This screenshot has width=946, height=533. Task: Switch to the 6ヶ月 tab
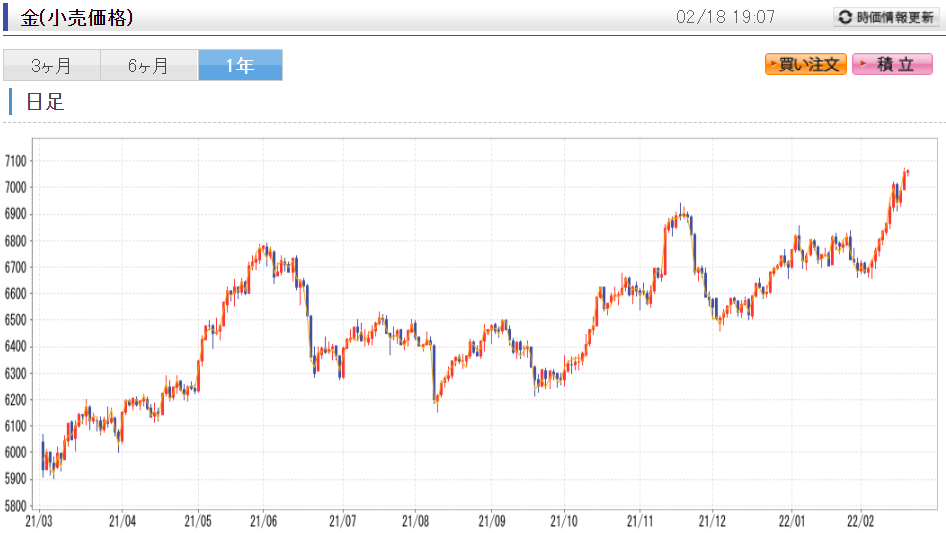tap(149, 65)
